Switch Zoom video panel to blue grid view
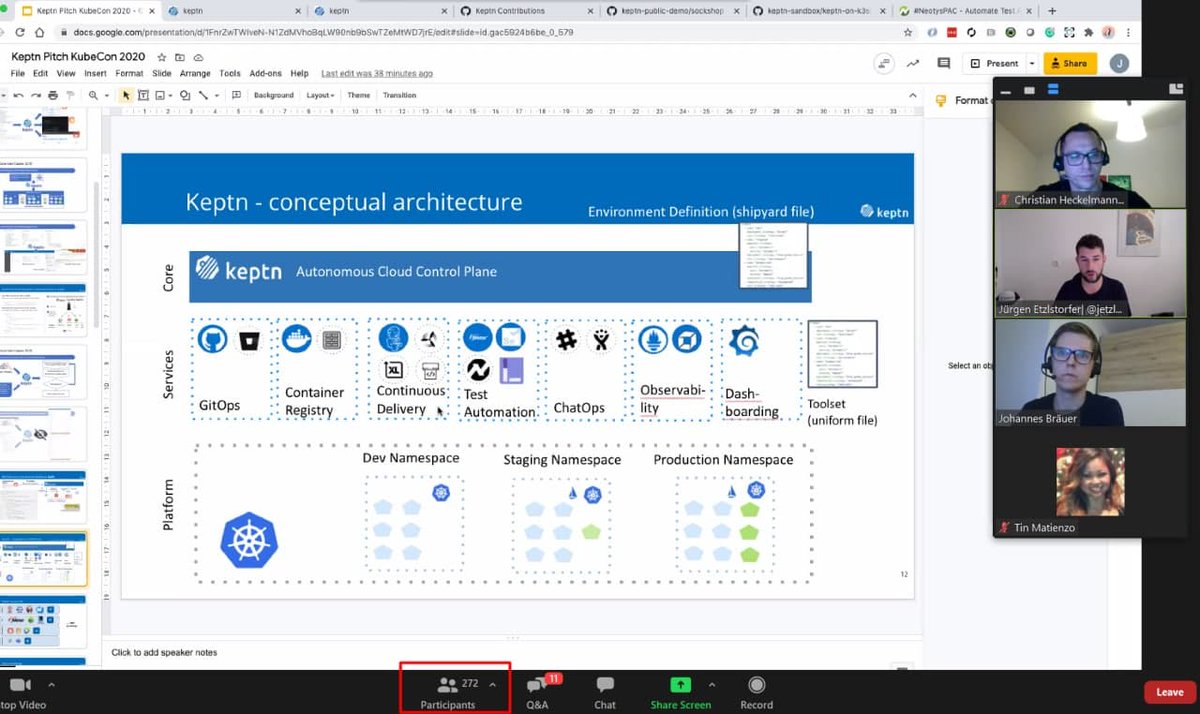Screen dimensions: 1200x714 (1053, 89)
